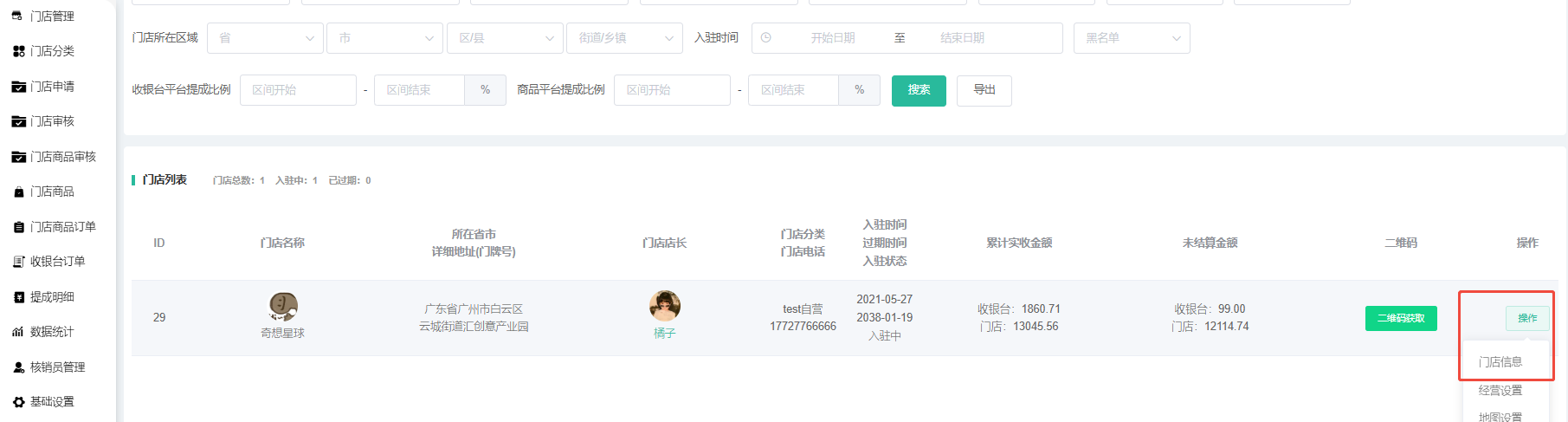The width and height of the screenshot is (1568, 422).
Task: Click the 提成明细 icon
Action: [18, 297]
